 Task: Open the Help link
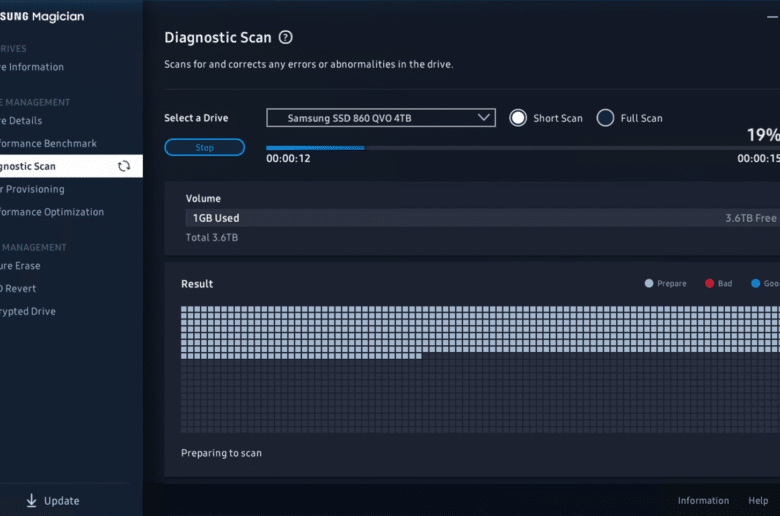[758, 501]
